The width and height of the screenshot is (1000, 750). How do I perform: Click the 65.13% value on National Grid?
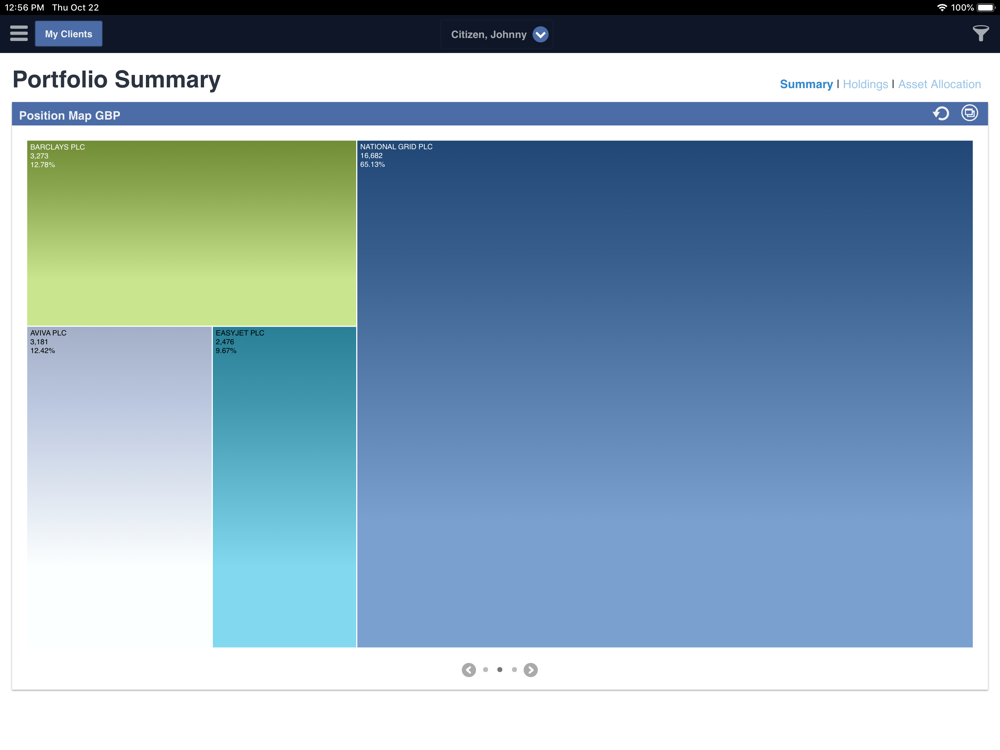[x=372, y=165]
